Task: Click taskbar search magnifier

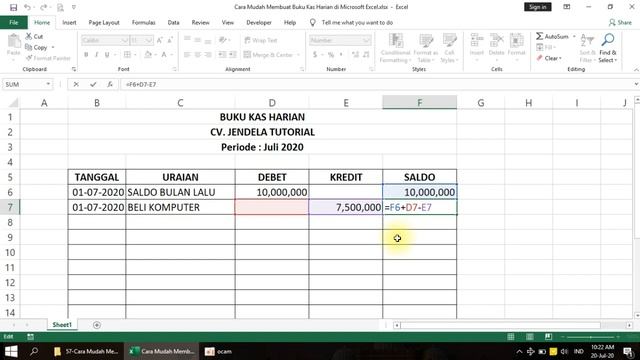Action: click(x=34, y=351)
